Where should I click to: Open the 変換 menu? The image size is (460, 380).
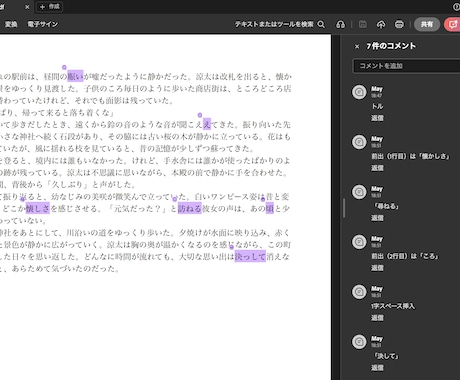click(x=11, y=24)
